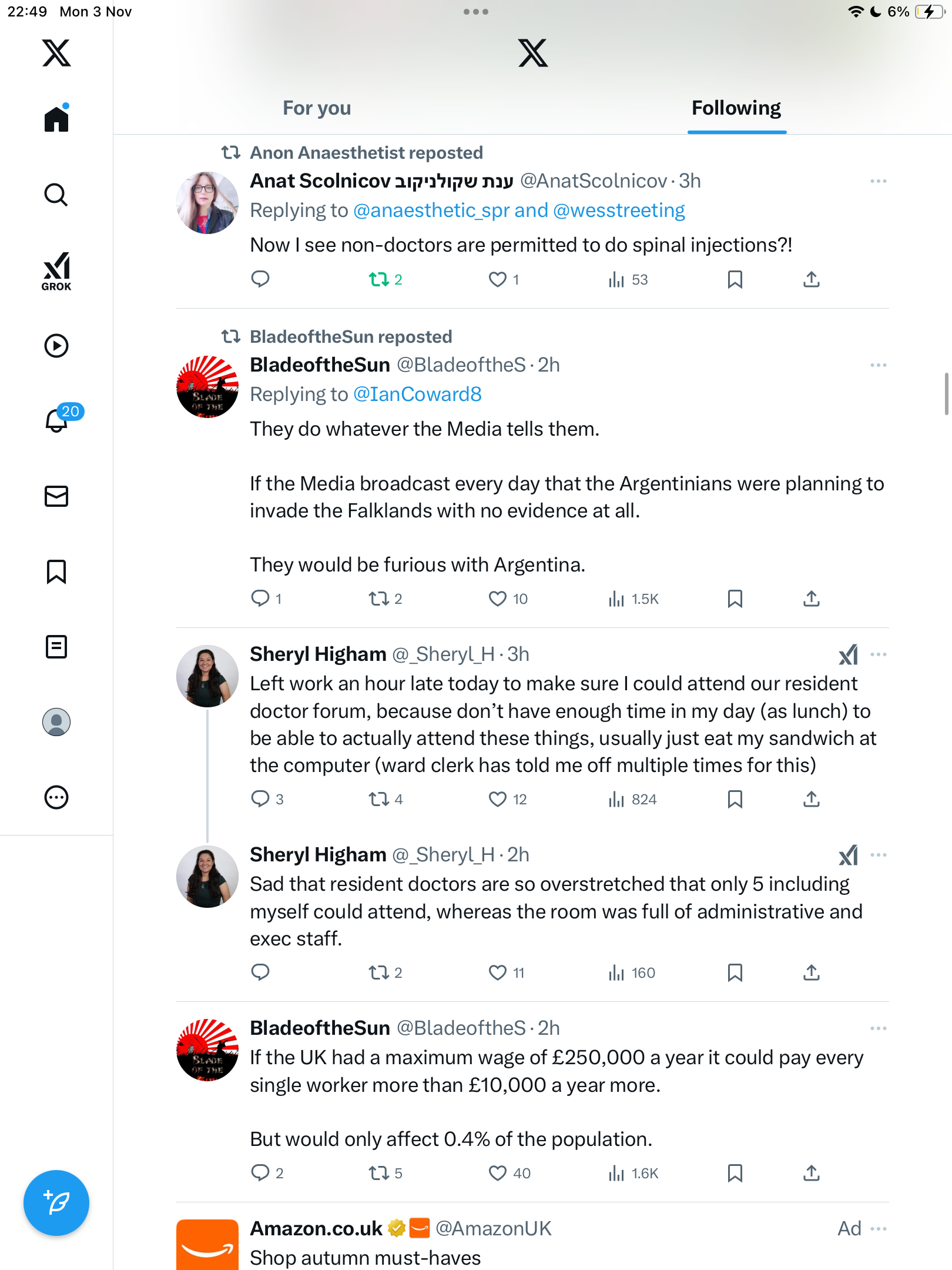
Task: Click the compose new post button
Action: pos(56,1202)
